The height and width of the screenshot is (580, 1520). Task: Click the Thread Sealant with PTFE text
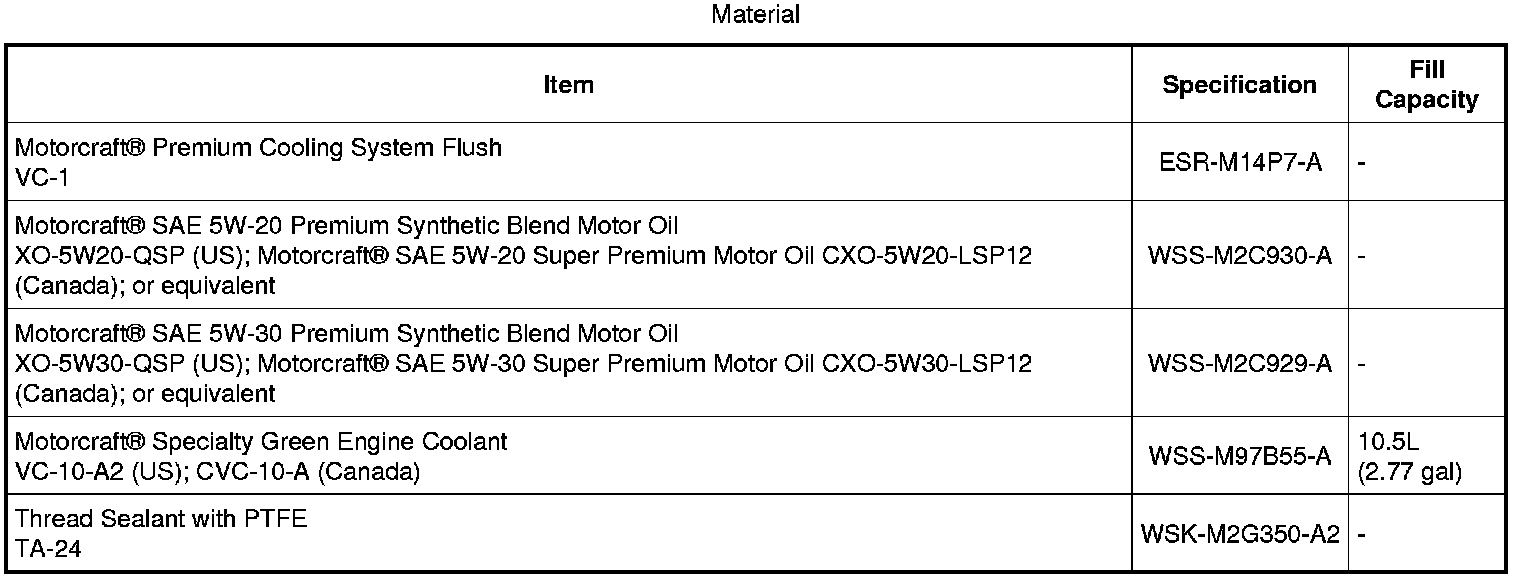tap(161, 519)
